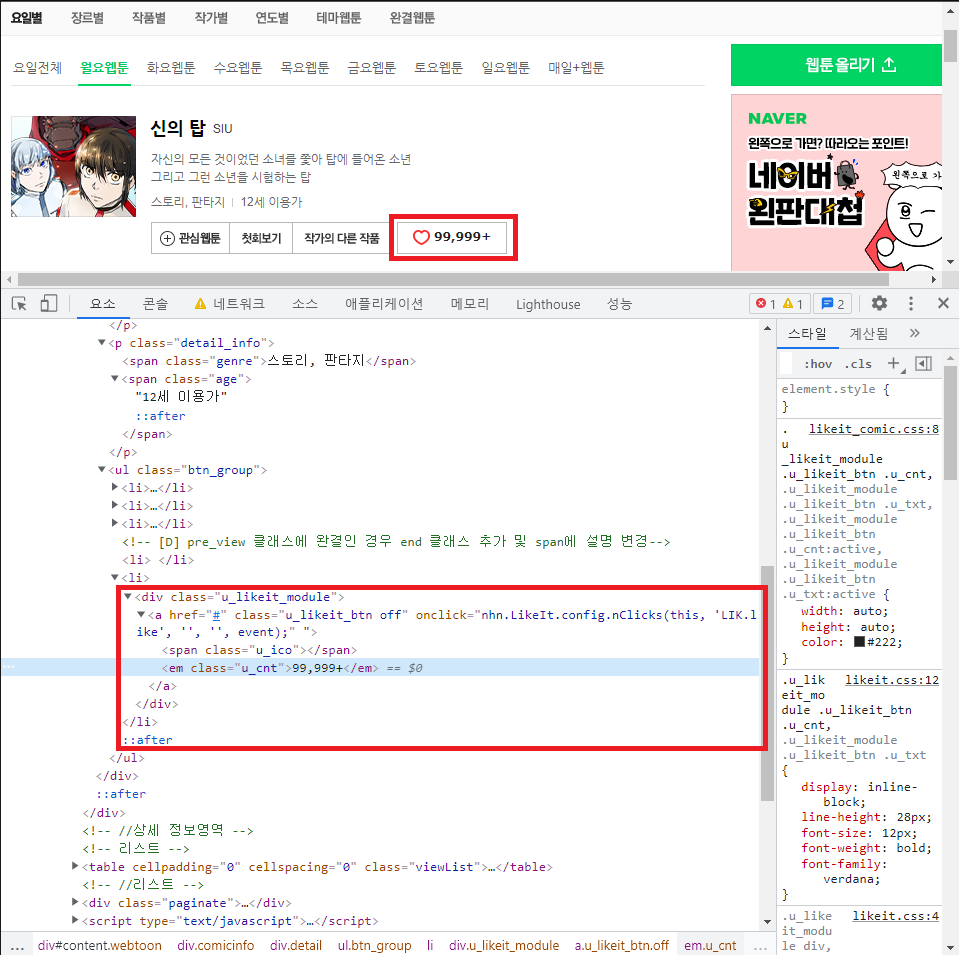
Task: Switch to 일요웹툰 tab
Action: [506, 67]
